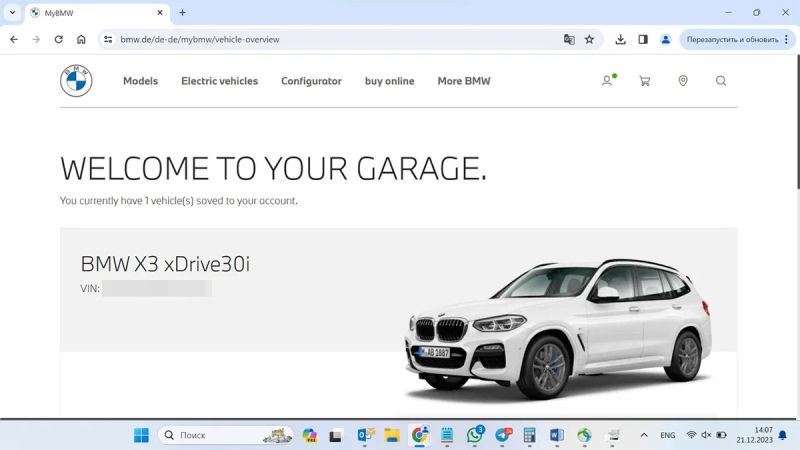Switch to Chrome in the taskbar
The image size is (800, 450).
pyautogui.click(x=419, y=435)
